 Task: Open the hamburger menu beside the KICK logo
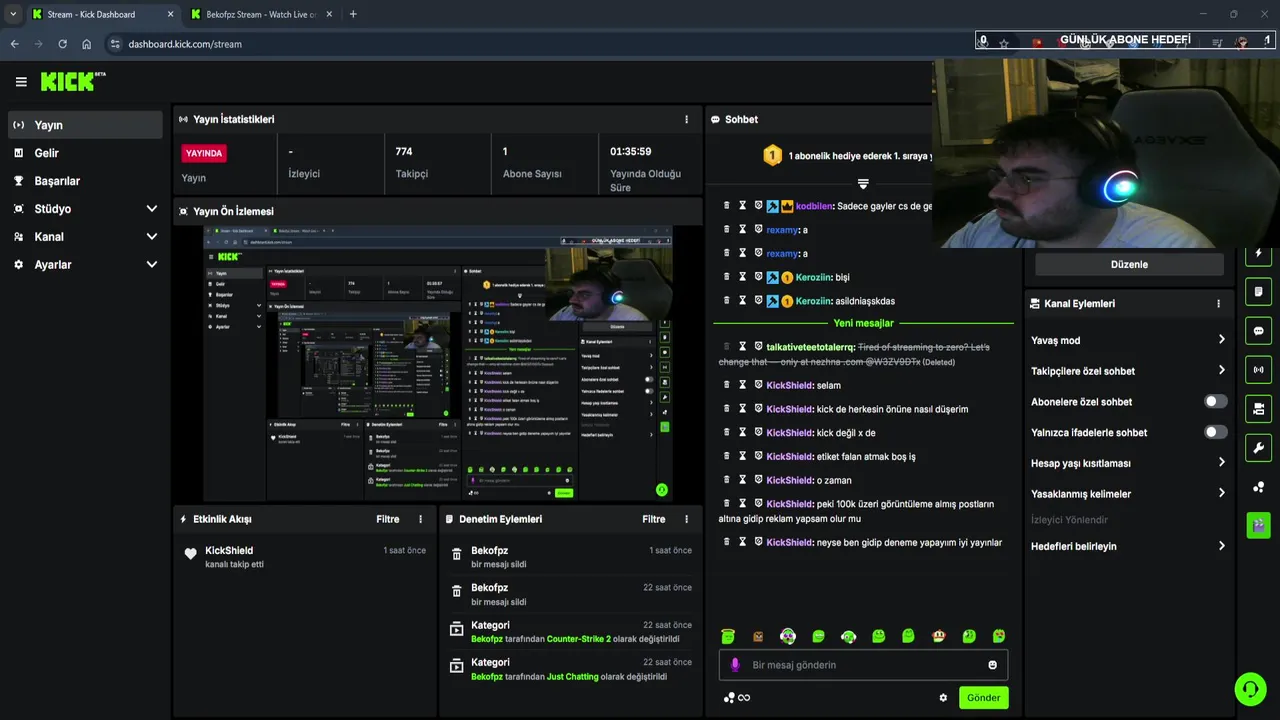[21, 82]
